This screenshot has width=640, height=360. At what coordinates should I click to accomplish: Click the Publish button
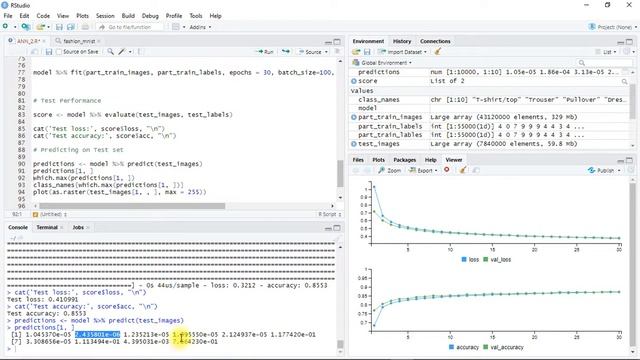coord(601,170)
